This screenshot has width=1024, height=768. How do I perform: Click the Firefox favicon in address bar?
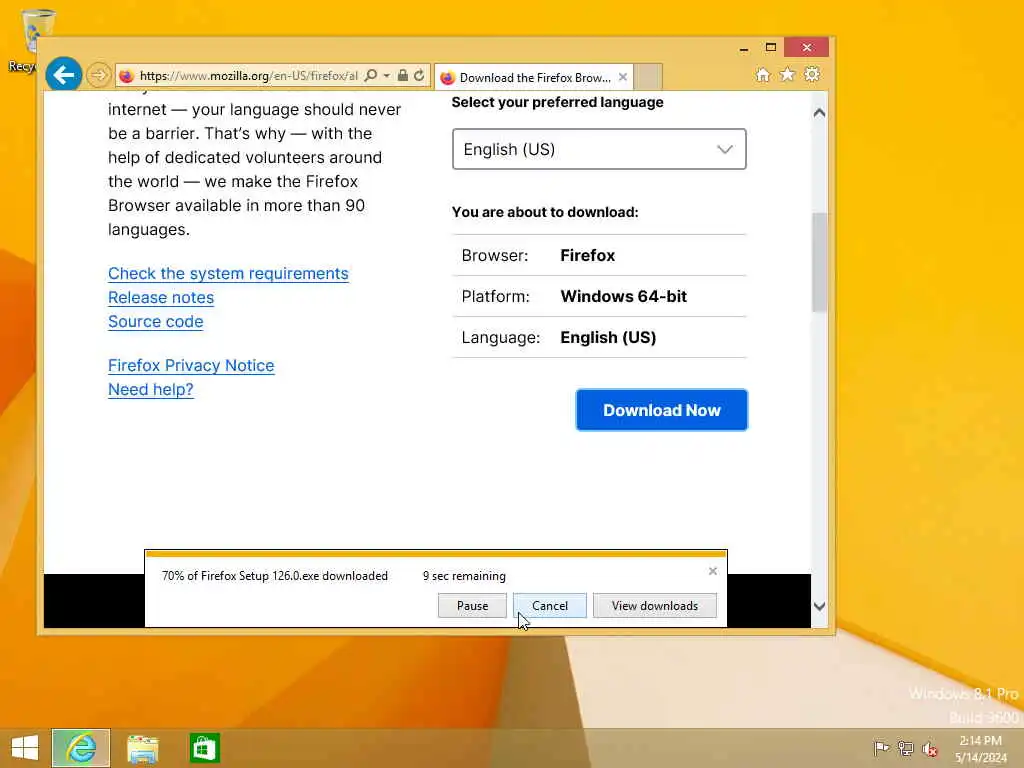pos(127,76)
